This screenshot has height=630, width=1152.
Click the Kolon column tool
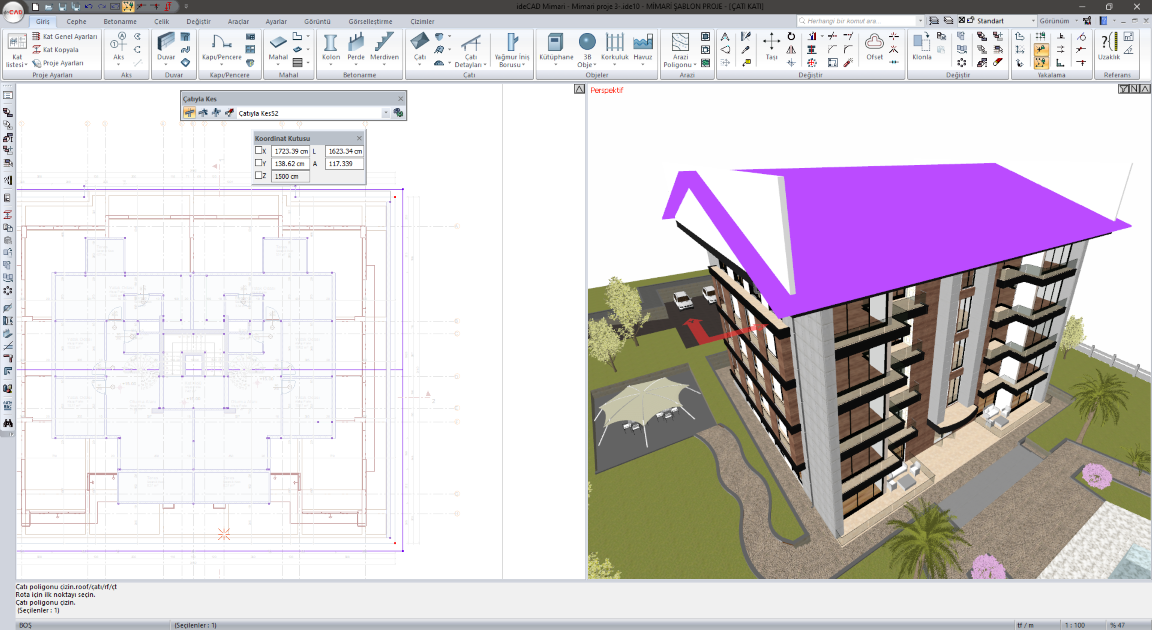(329, 45)
